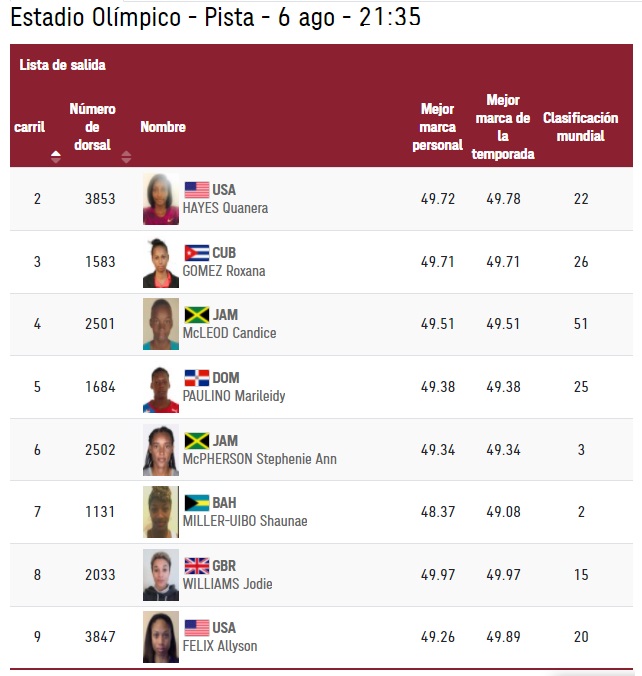Click Dominican flag beside PAULINO Marileidy

point(197,378)
